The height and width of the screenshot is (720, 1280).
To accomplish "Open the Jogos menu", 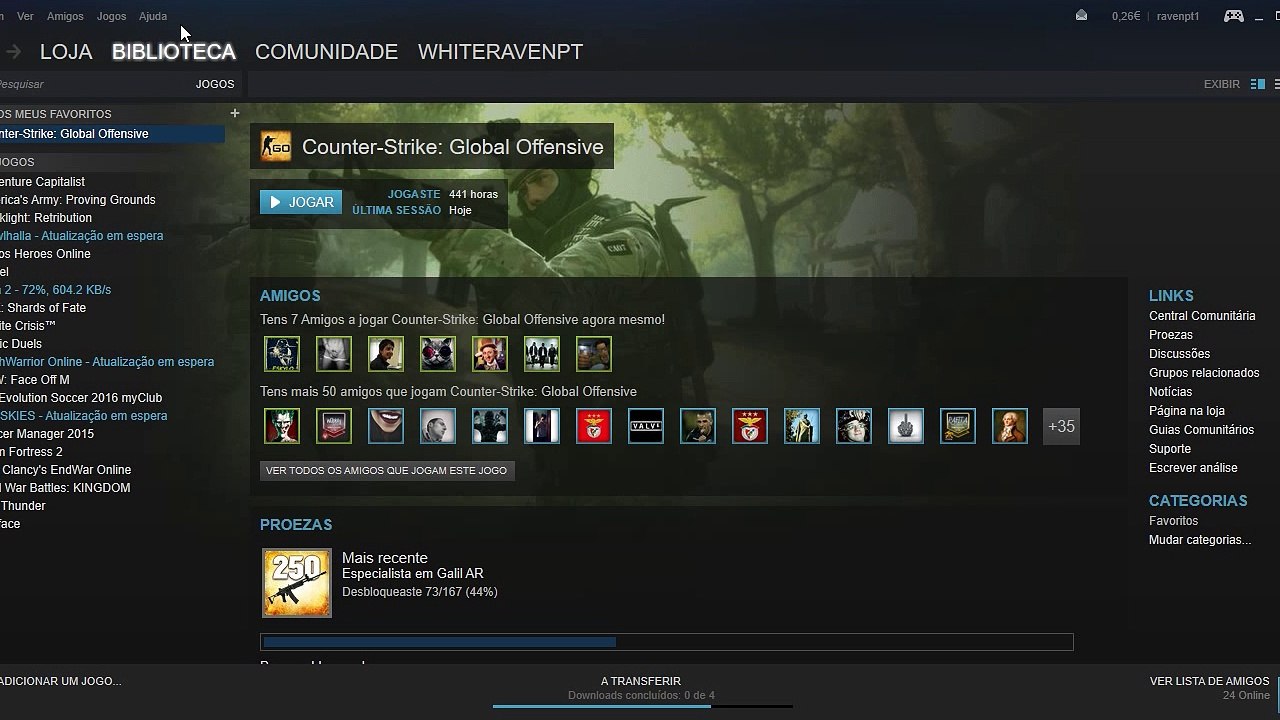I will click(111, 16).
